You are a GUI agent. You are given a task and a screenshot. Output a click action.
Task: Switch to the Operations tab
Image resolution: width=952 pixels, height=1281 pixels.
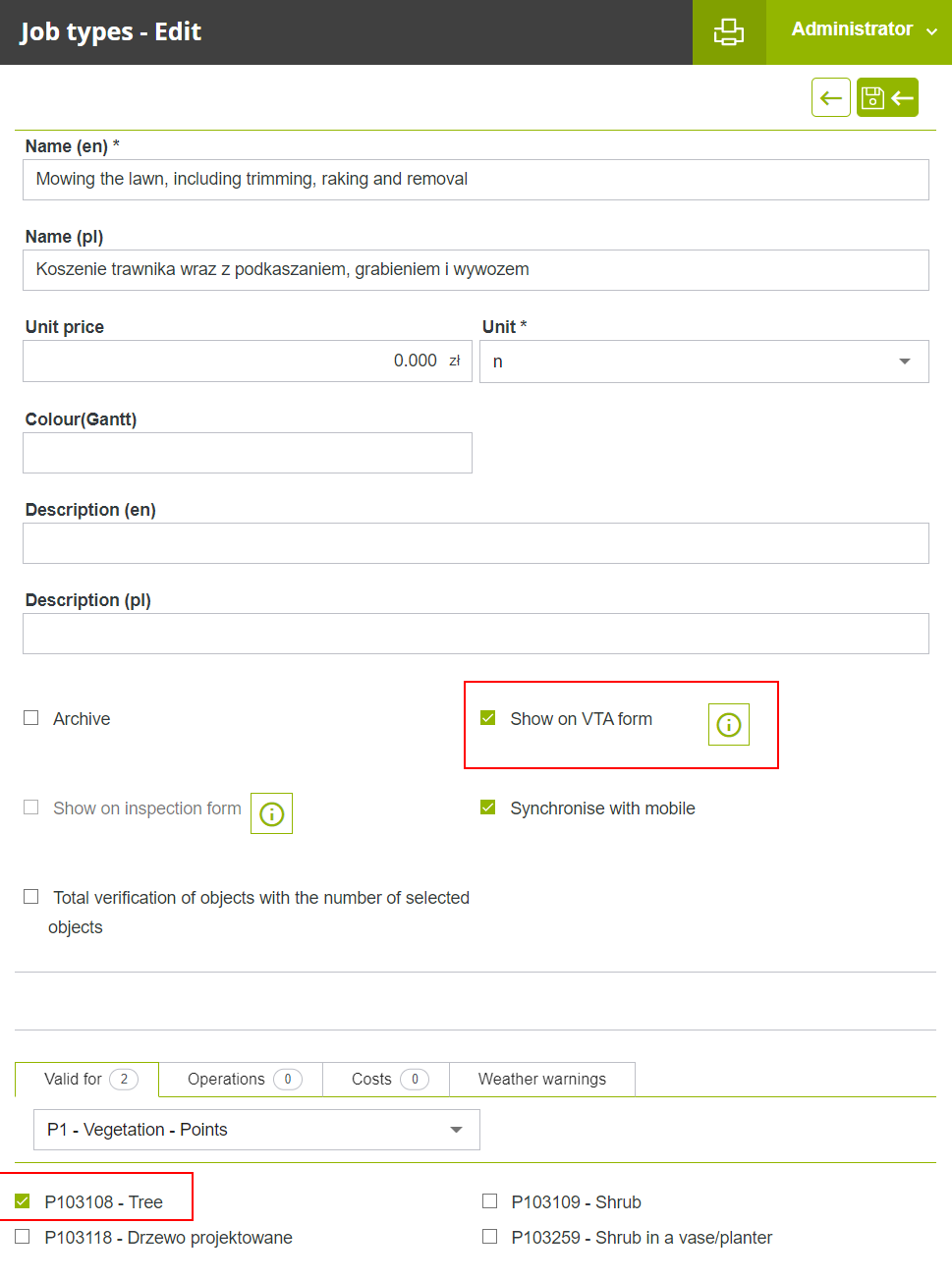[241, 1079]
